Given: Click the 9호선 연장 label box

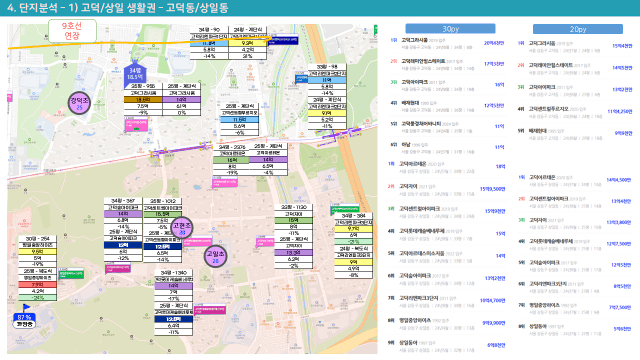Looking at the screenshot, I should (72, 31).
